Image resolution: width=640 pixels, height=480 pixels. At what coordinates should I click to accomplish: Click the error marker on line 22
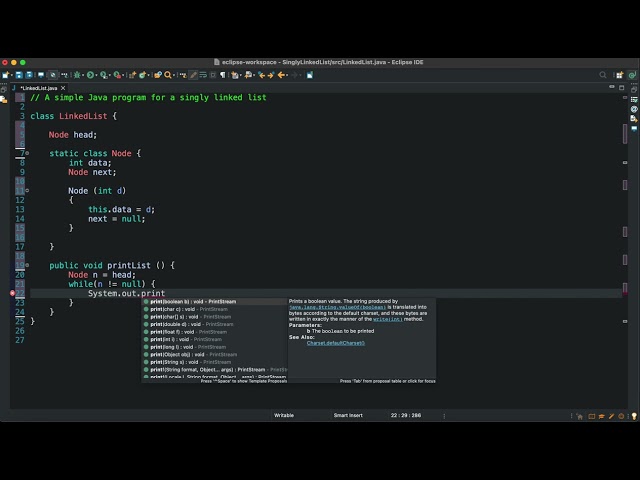point(12,293)
